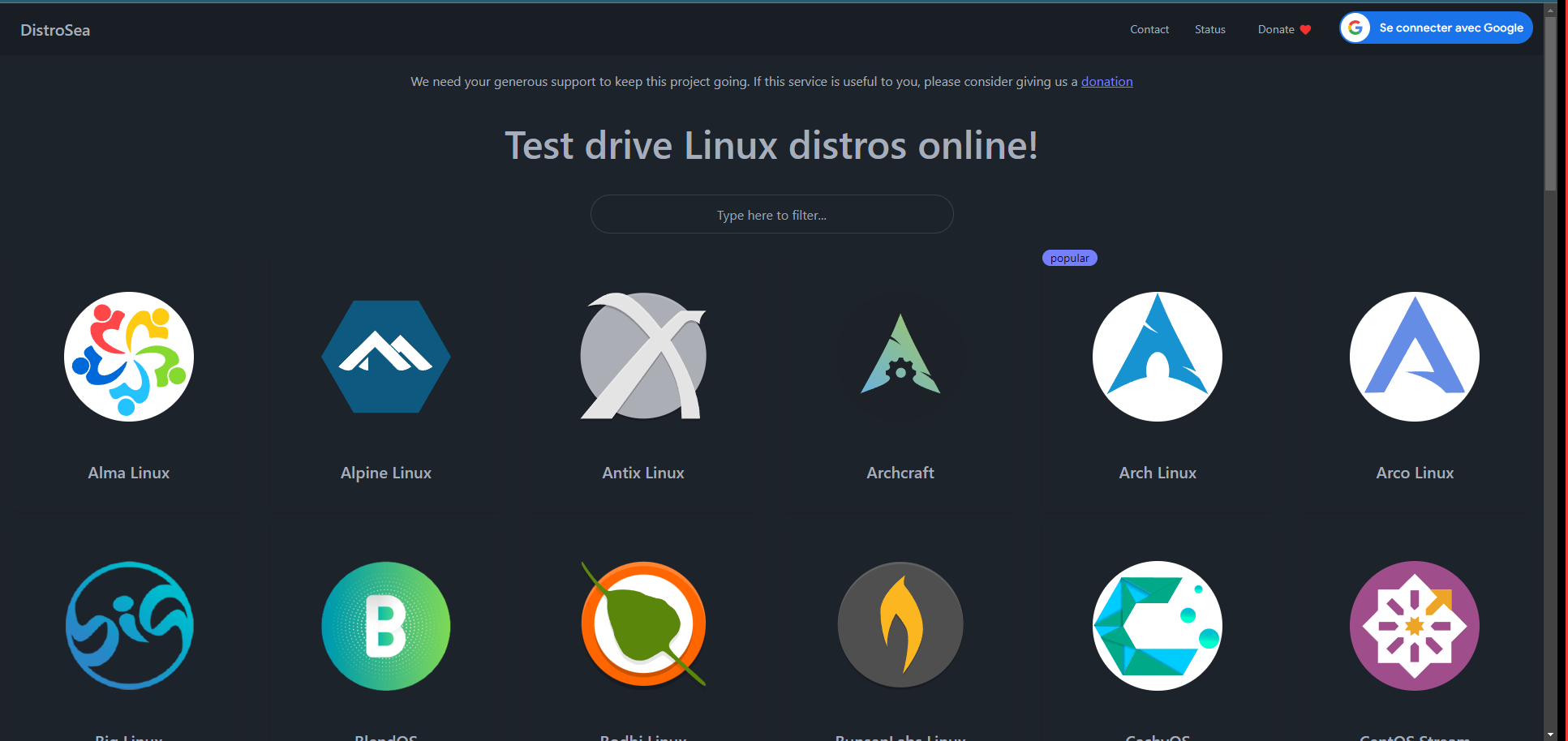
Task: Open the Contact page
Action: click(1149, 29)
